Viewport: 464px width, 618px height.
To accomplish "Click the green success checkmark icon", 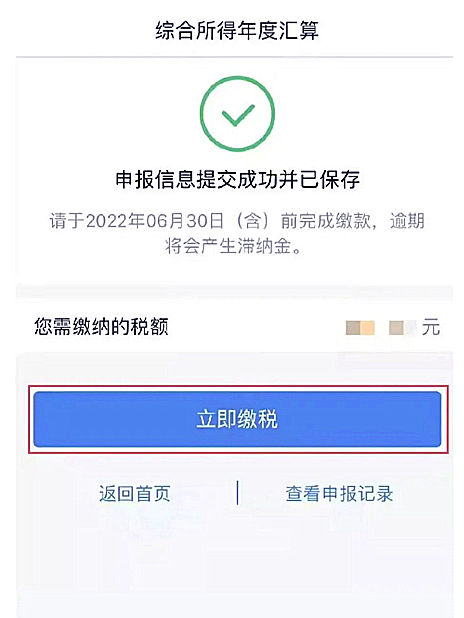I will coord(238,114).
